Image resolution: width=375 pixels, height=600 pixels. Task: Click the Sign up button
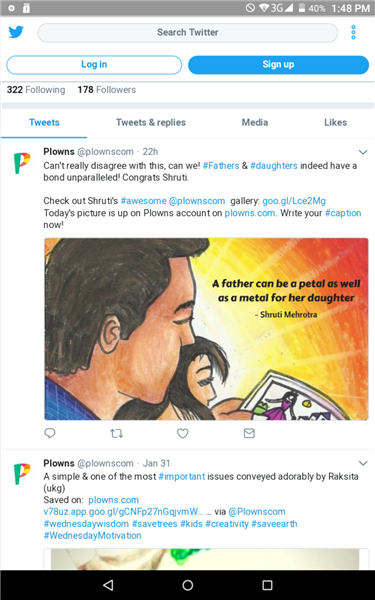[278, 65]
